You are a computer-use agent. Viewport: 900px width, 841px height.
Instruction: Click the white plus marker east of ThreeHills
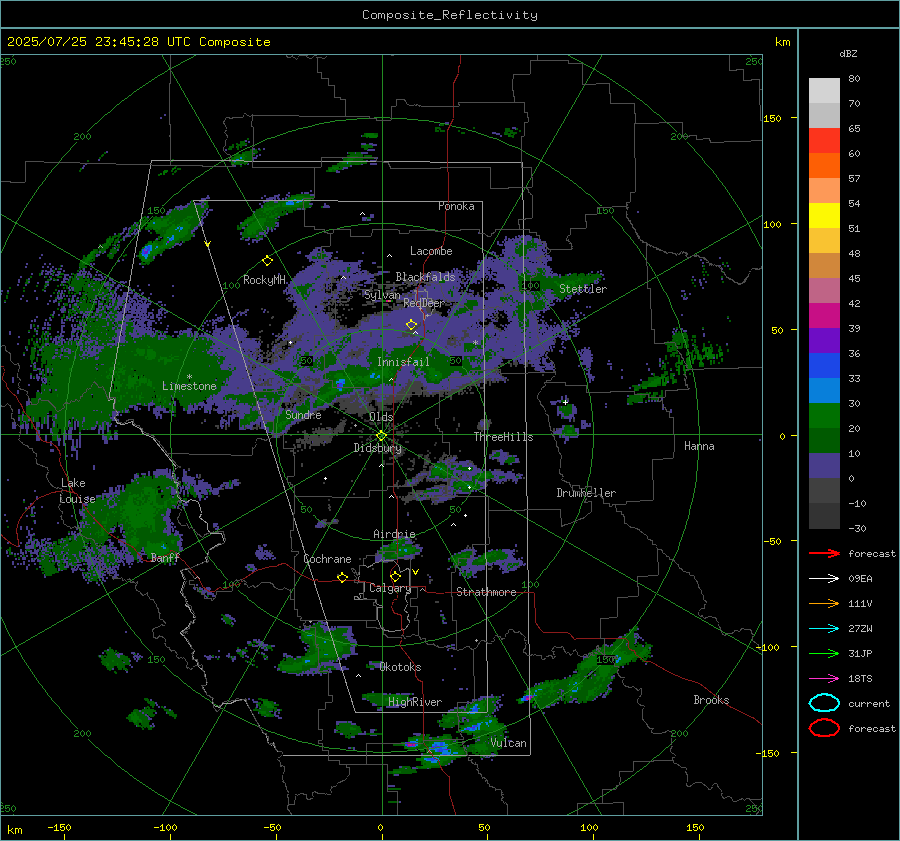[x=565, y=402]
